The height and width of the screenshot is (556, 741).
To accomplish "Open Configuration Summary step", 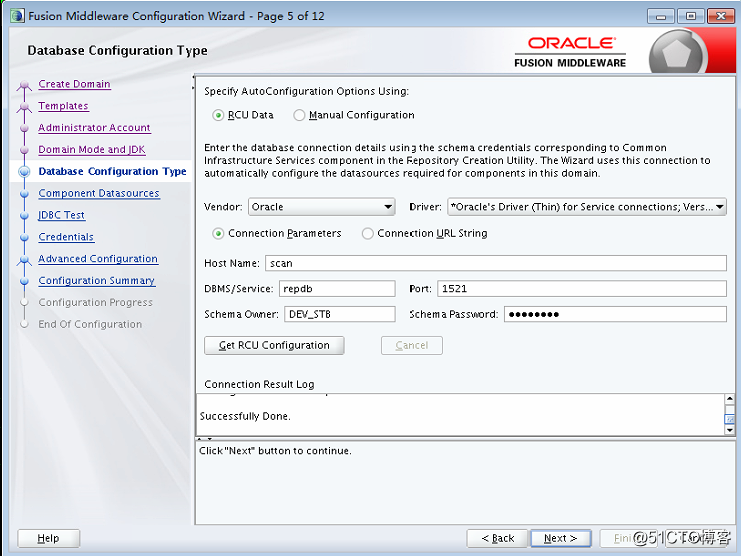I will [x=96, y=281].
